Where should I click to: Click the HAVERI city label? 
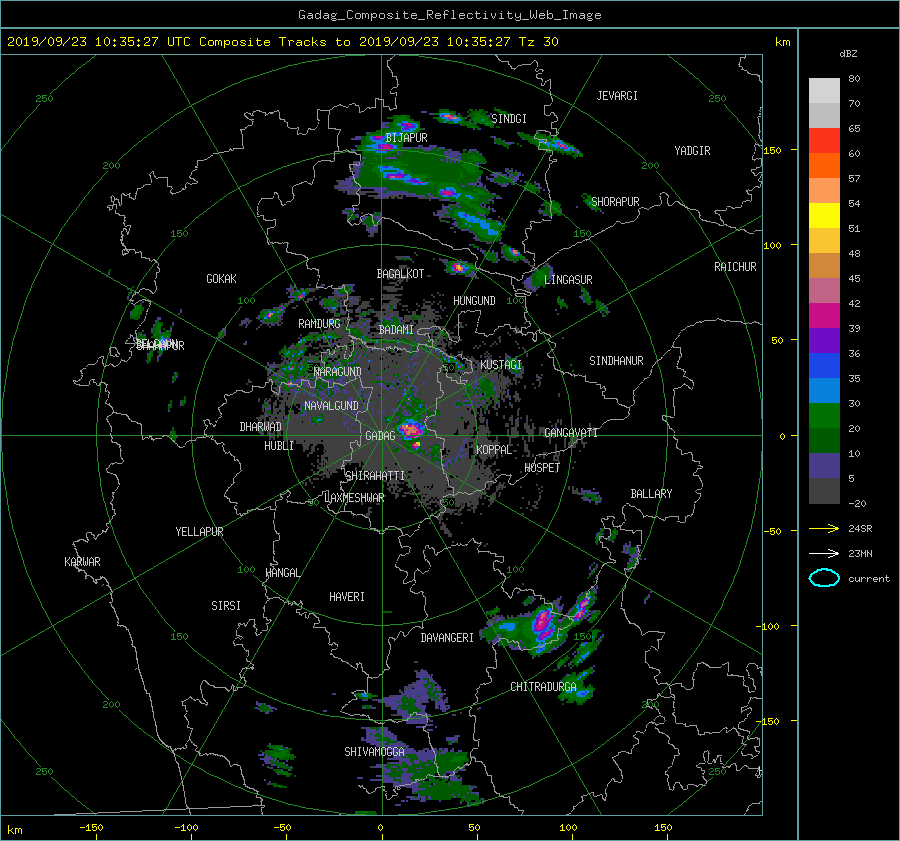point(347,597)
